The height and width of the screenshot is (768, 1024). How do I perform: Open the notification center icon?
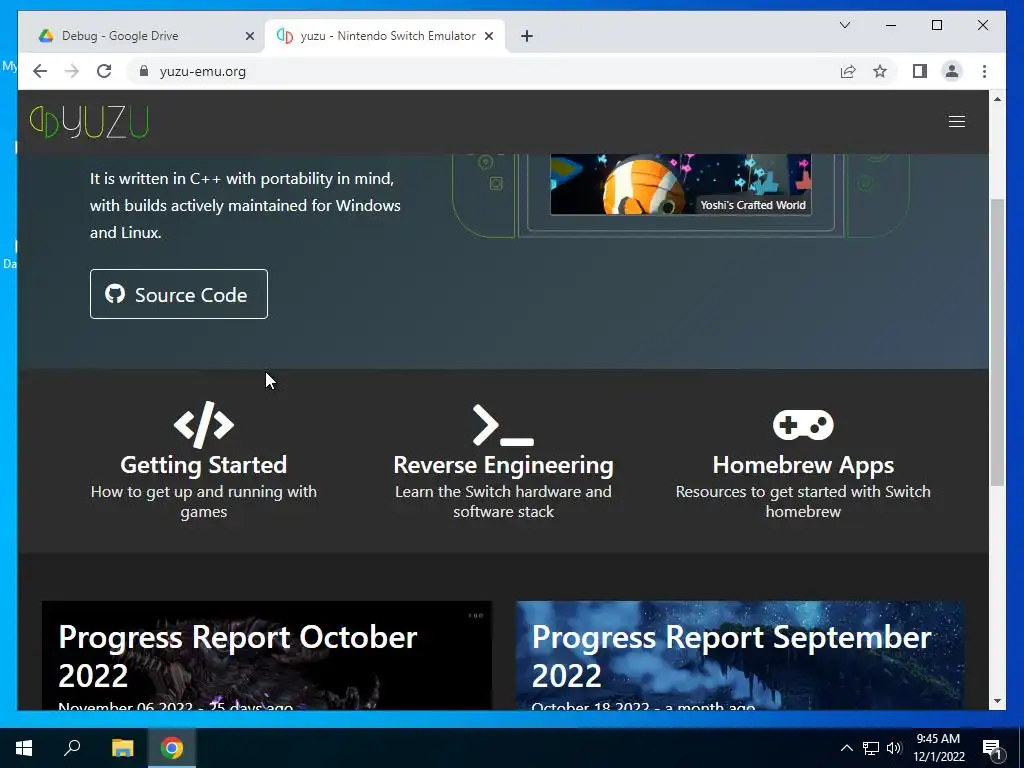992,748
